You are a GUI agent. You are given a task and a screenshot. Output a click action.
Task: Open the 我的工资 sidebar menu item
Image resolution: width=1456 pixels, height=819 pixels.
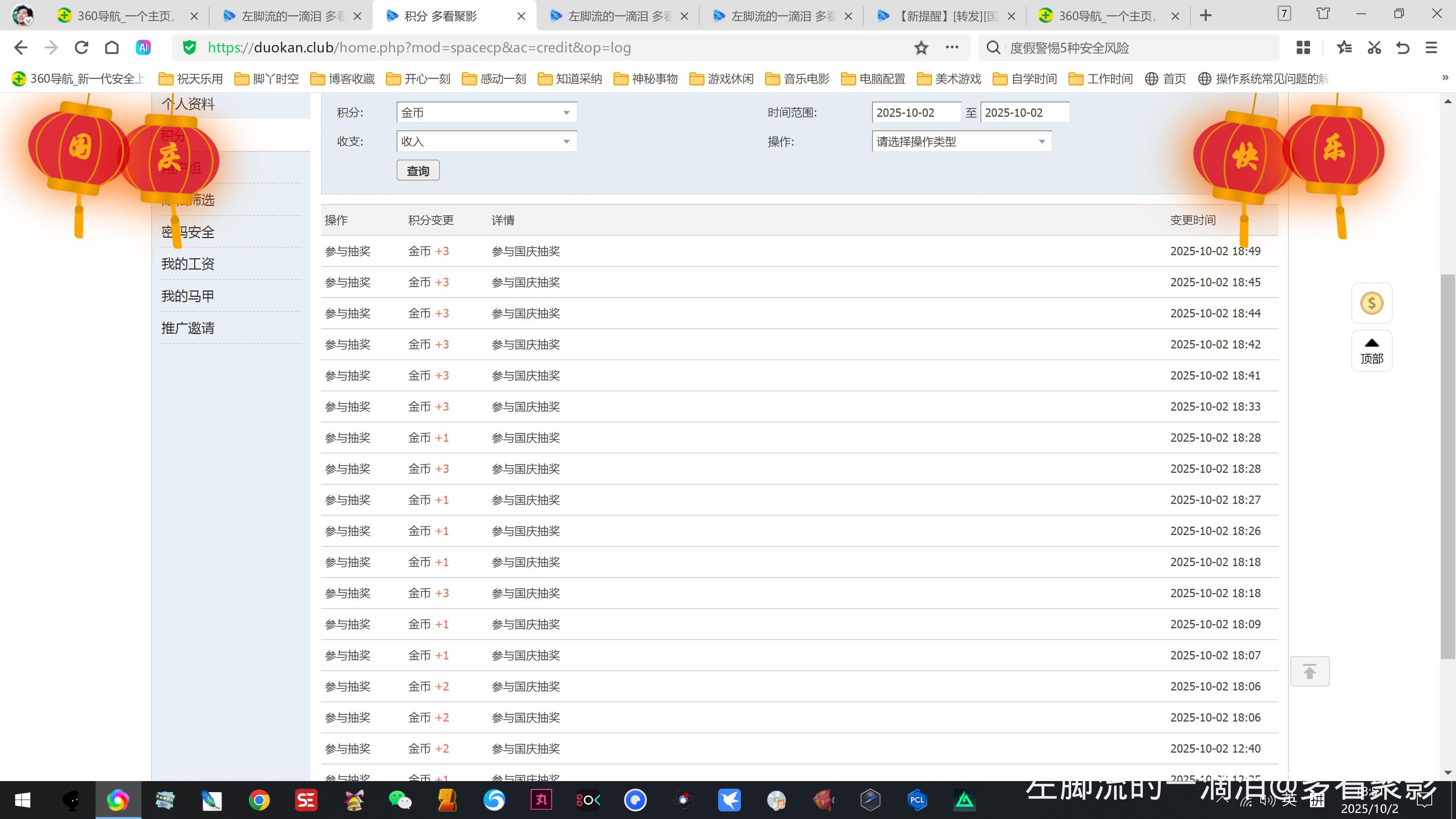(188, 264)
